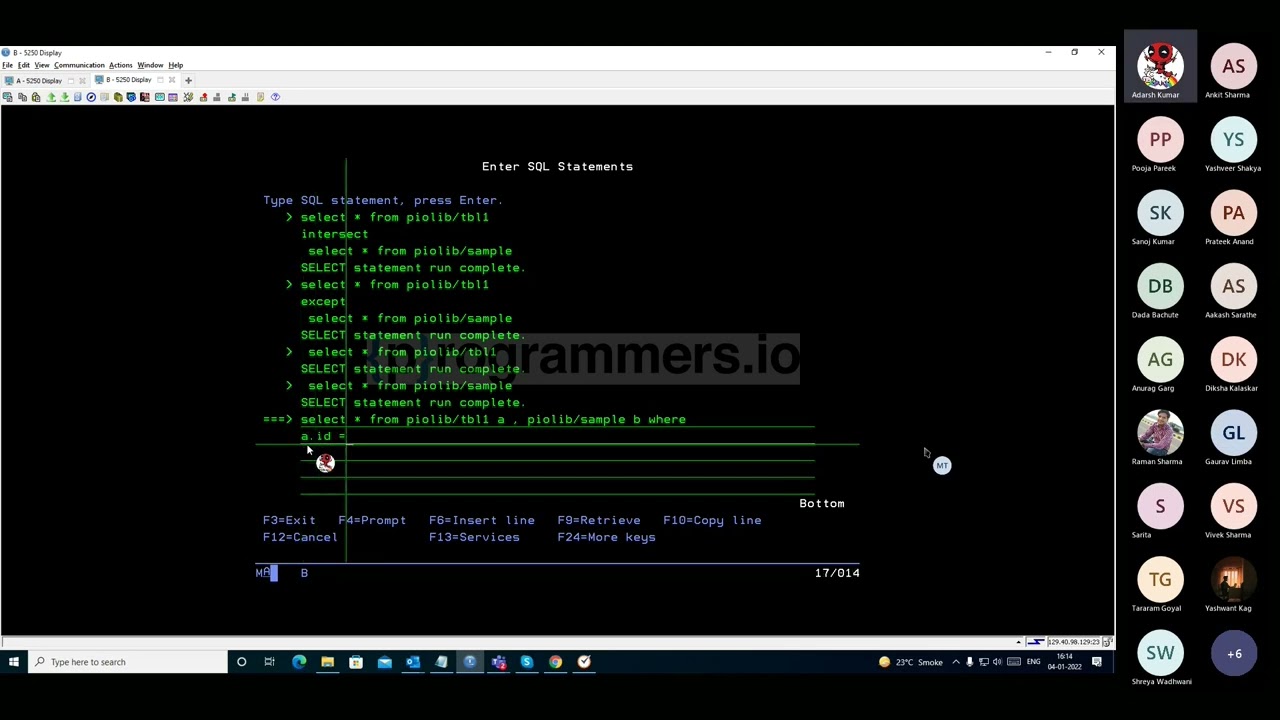Click the first toolbar icon with overlapping screens
This screenshot has width=1280, height=720.
tap(7, 97)
